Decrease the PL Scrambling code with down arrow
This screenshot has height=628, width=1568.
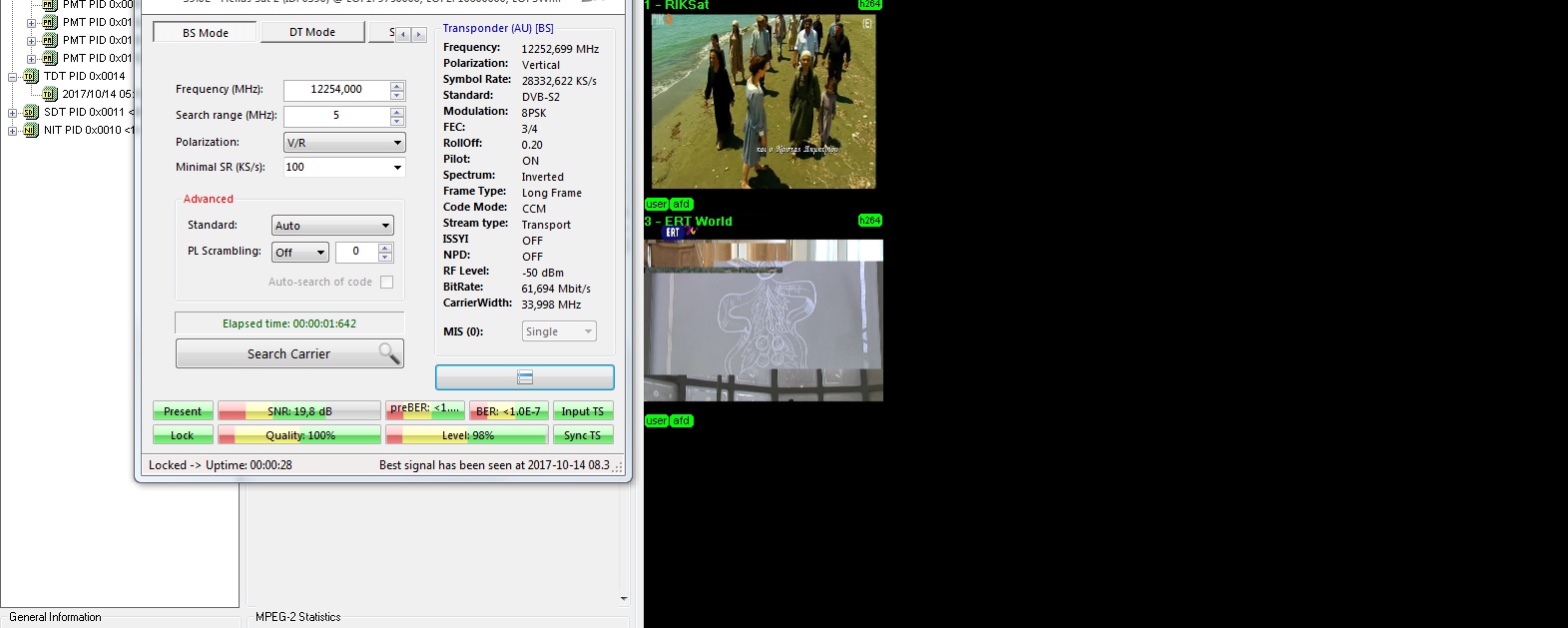385,257
